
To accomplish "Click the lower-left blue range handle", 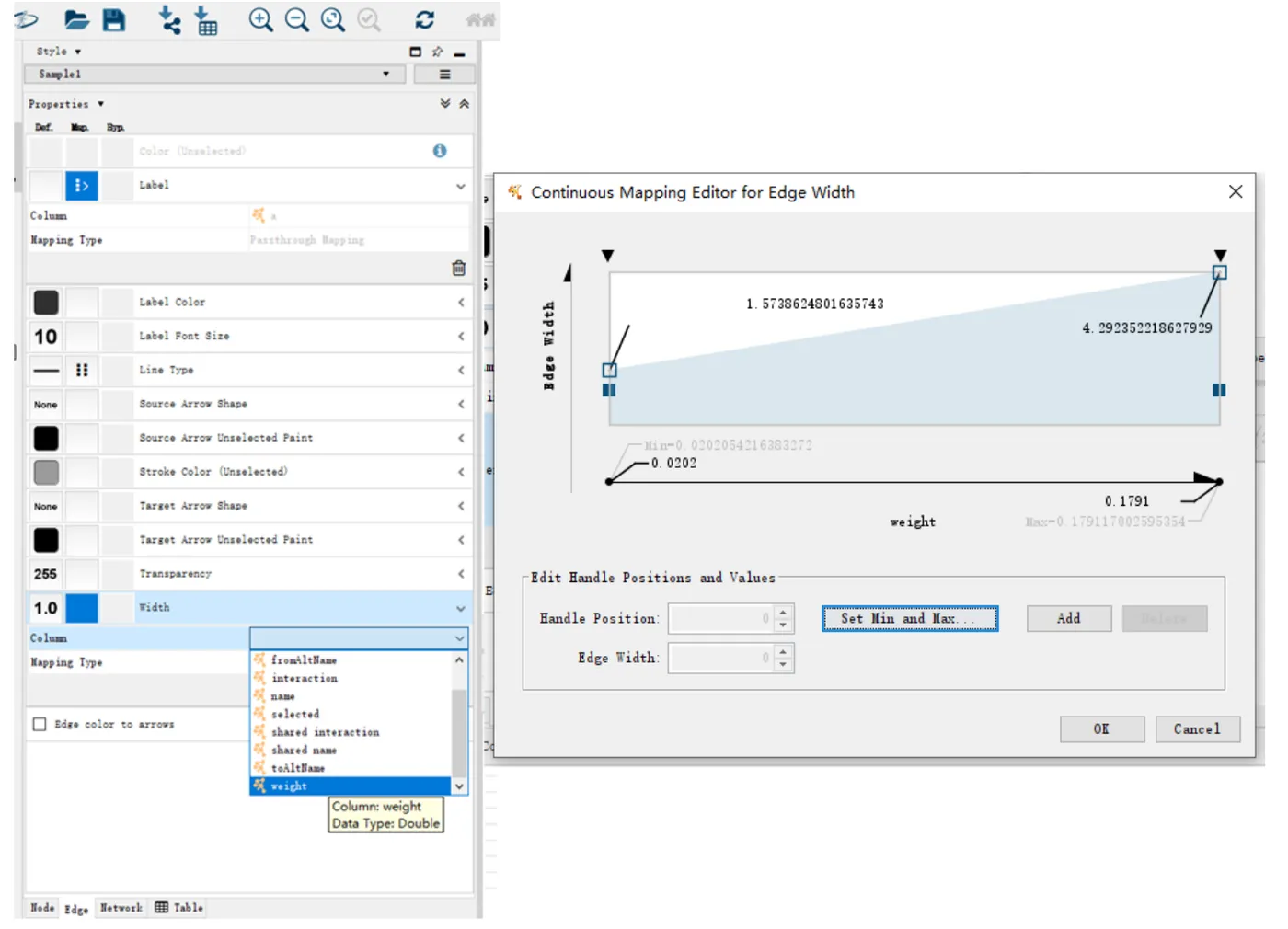I will point(609,390).
